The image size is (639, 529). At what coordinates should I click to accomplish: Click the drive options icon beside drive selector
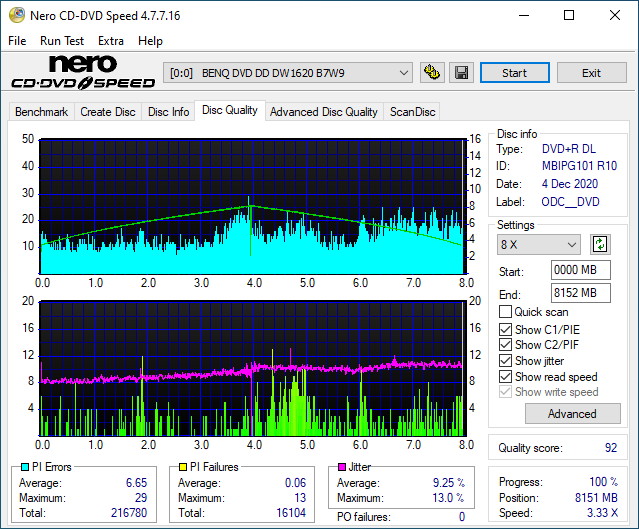click(x=432, y=73)
